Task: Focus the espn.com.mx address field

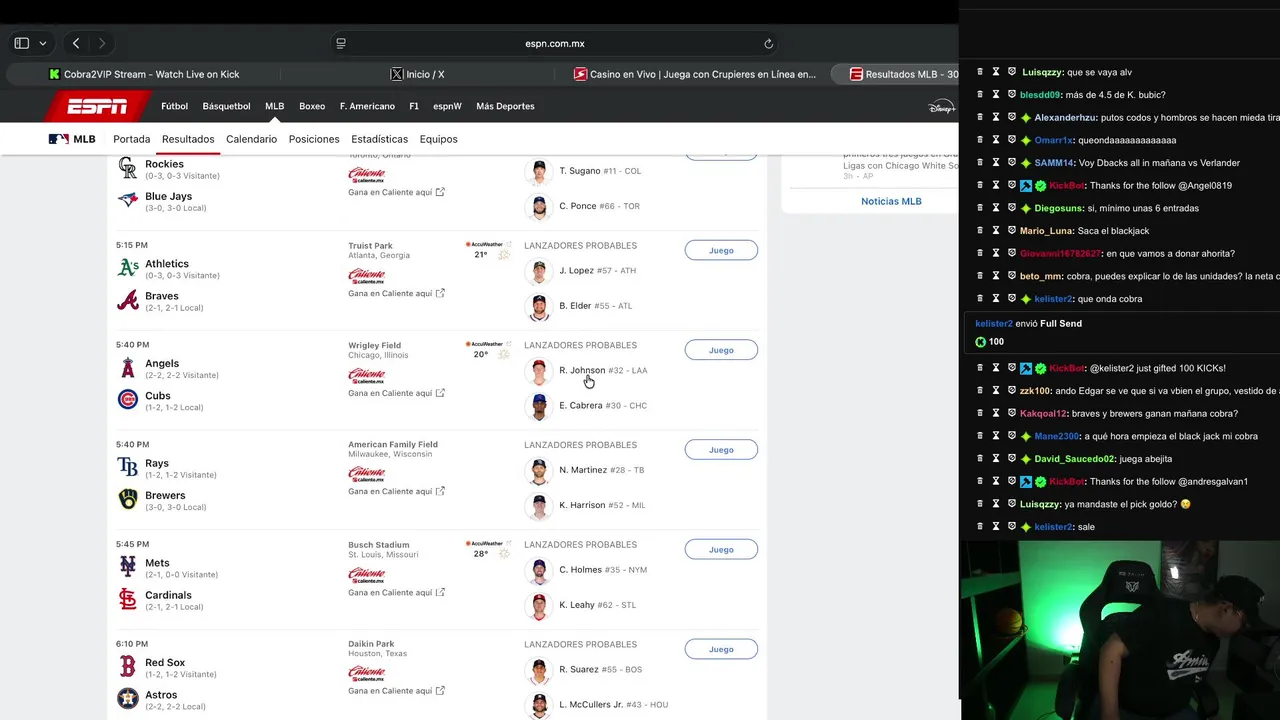Action: 554,43
